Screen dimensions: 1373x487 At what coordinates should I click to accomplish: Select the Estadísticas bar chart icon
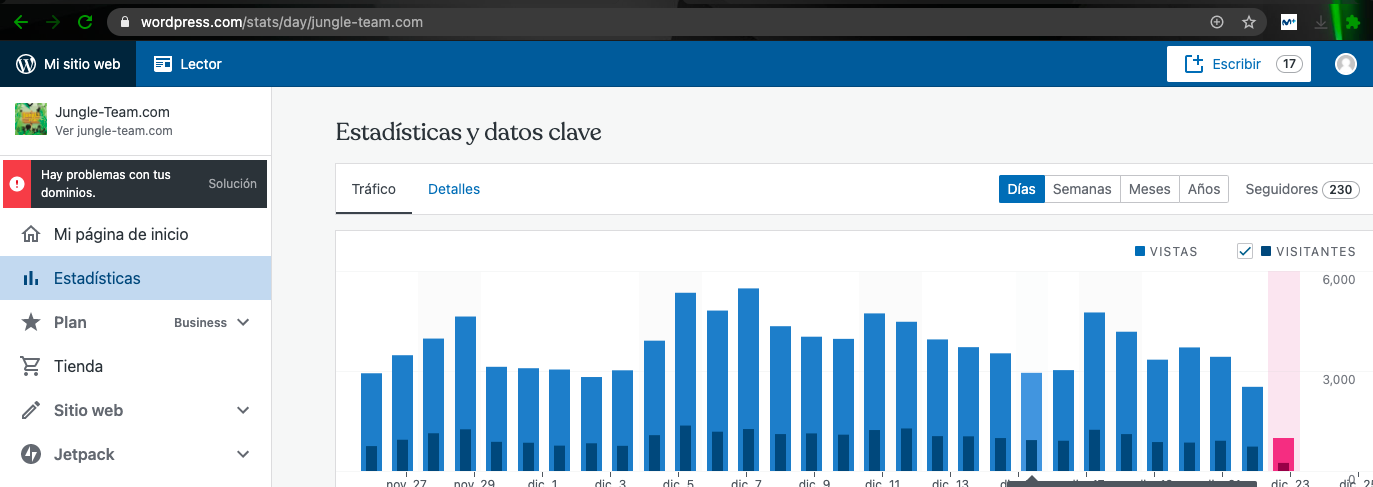[x=31, y=279]
